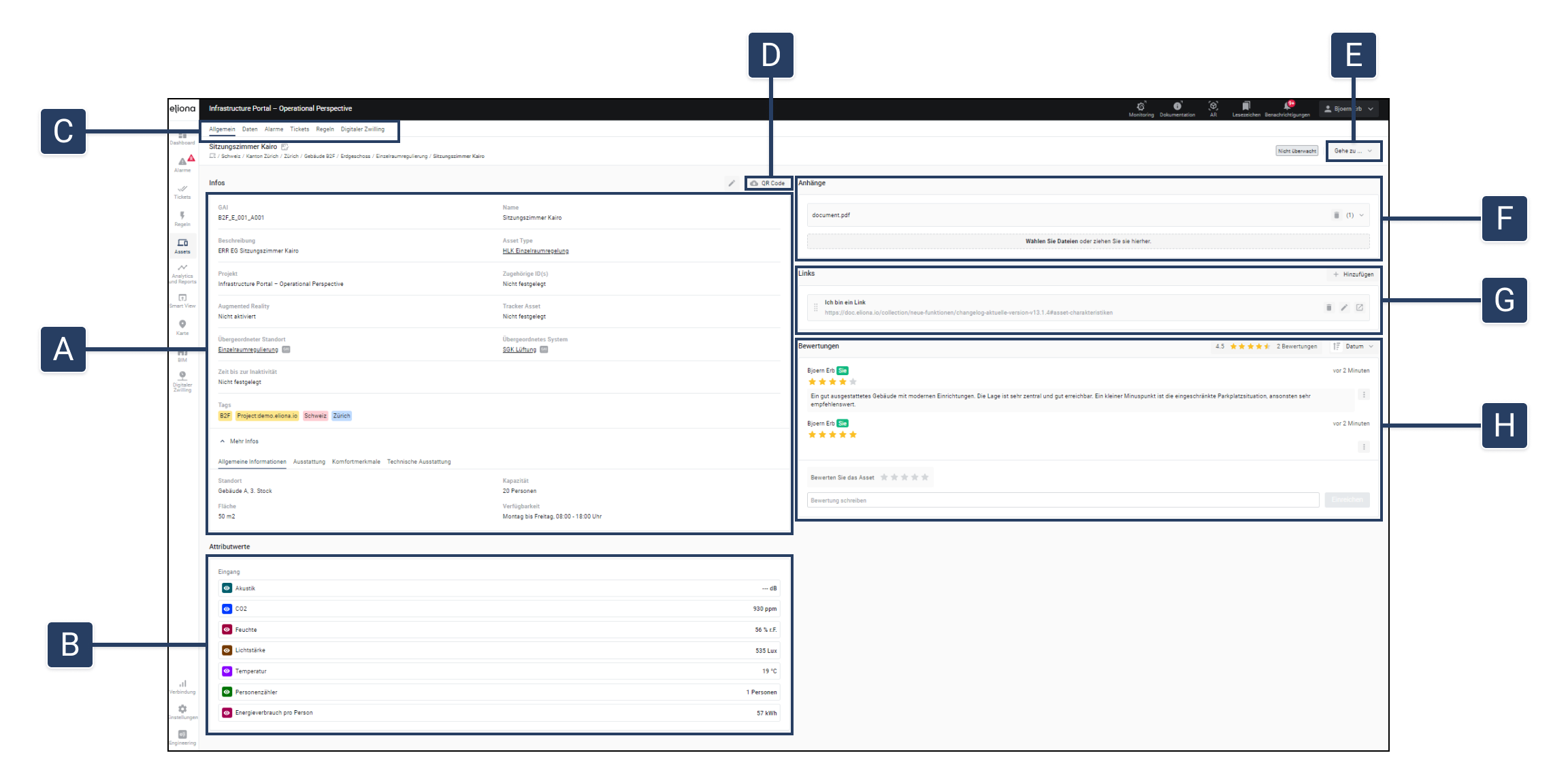The height and width of the screenshot is (783, 1568).
Task: Delete the document.pdf attachment
Action: [1336, 215]
